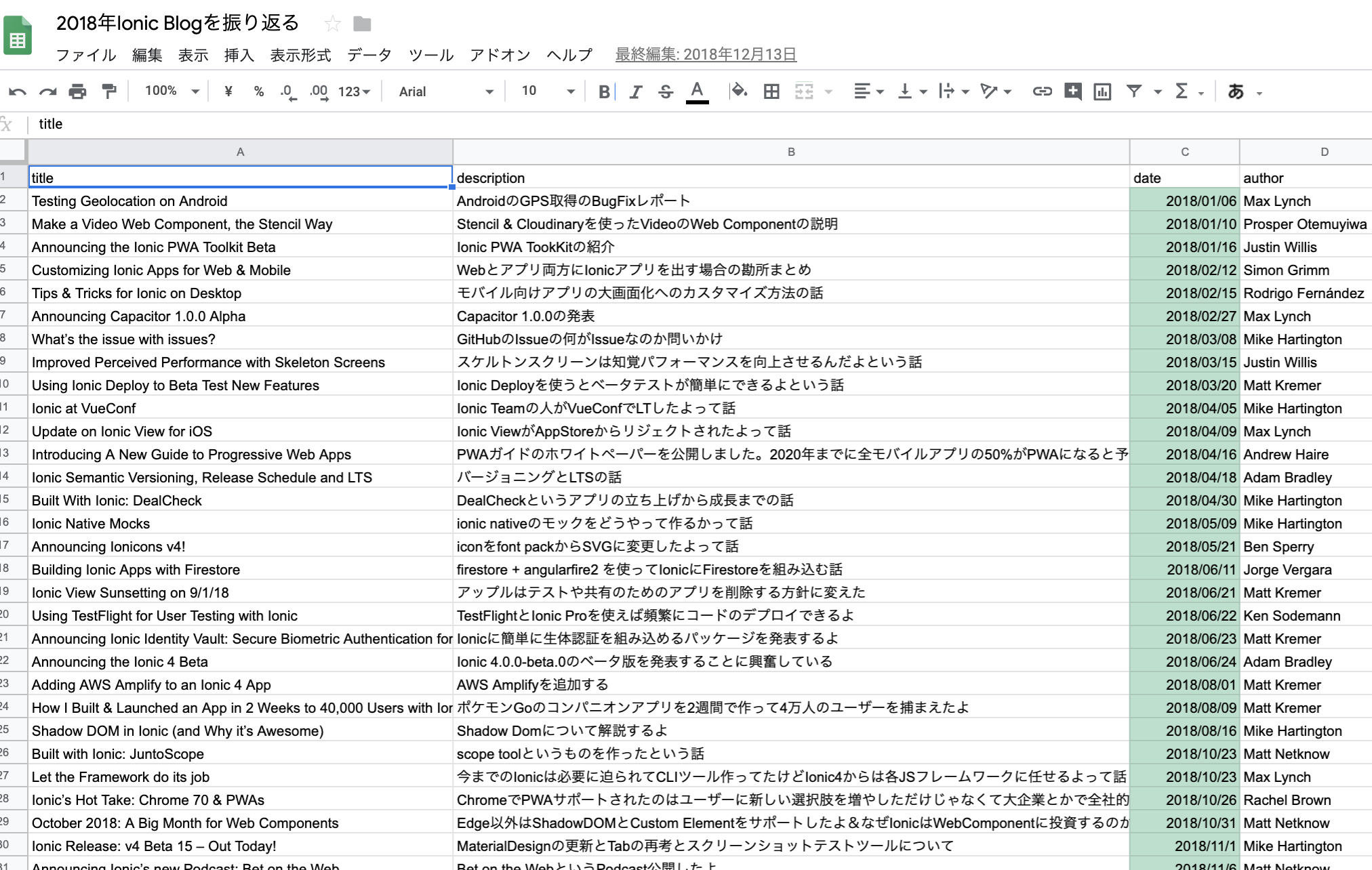
Task: Click the insert comment icon
Action: (1072, 91)
